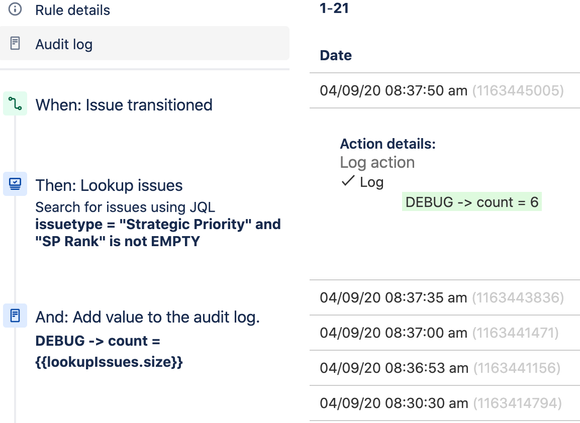Expand the 08:37:35 am audit entry
This screenshot has height=423, width=580.
pos(445,298)
